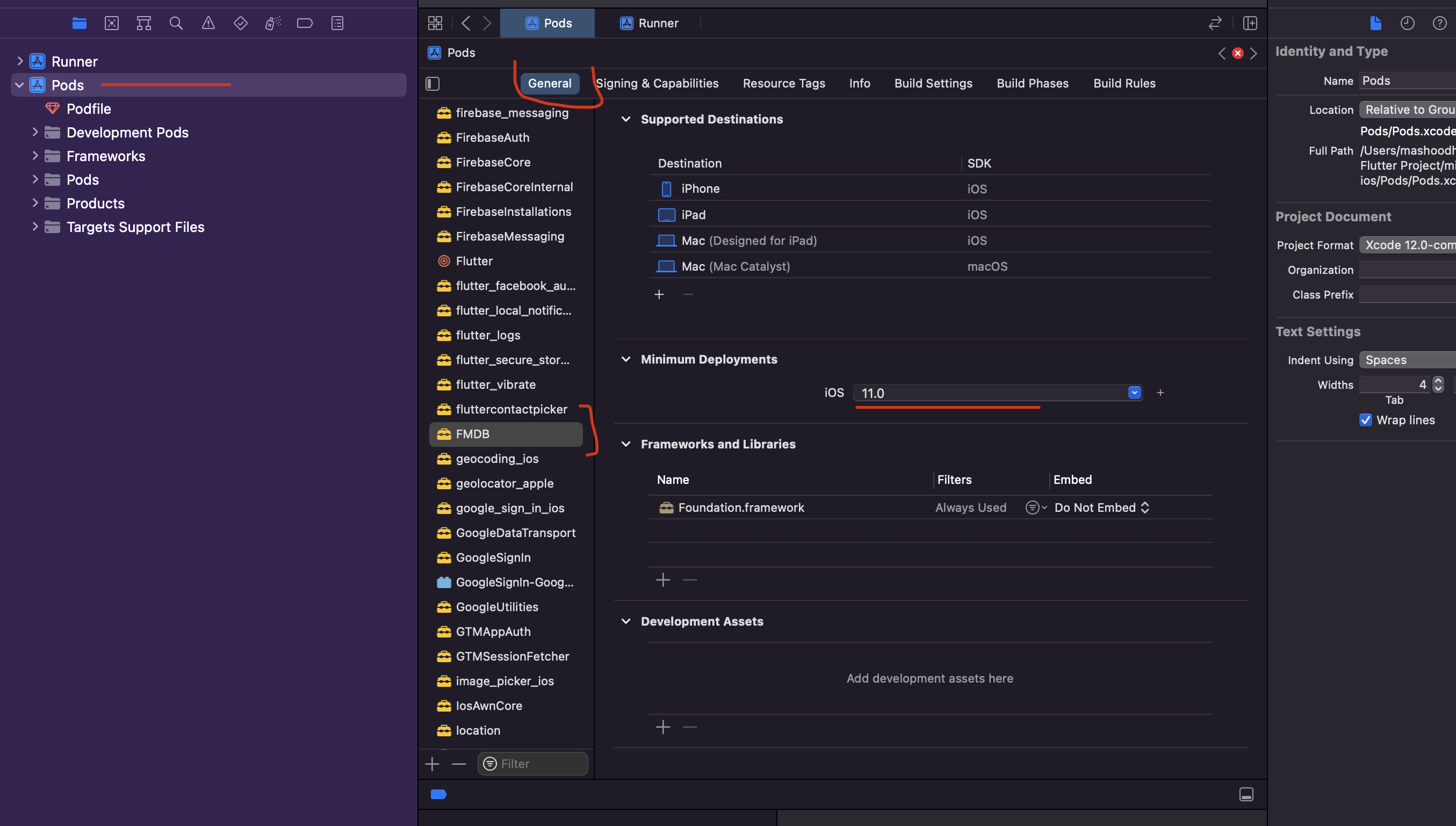Open the Breakpoint navigator icon

(305, 23)
